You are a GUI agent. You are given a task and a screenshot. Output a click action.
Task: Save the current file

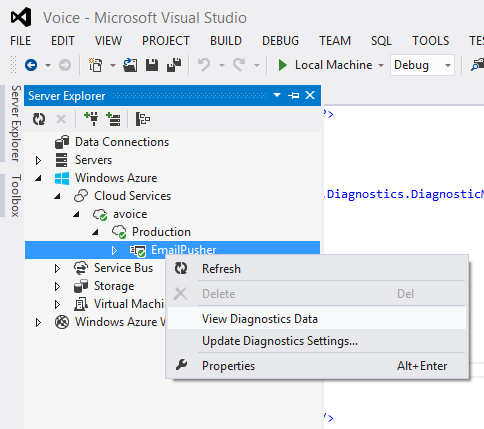pos(152,65)
